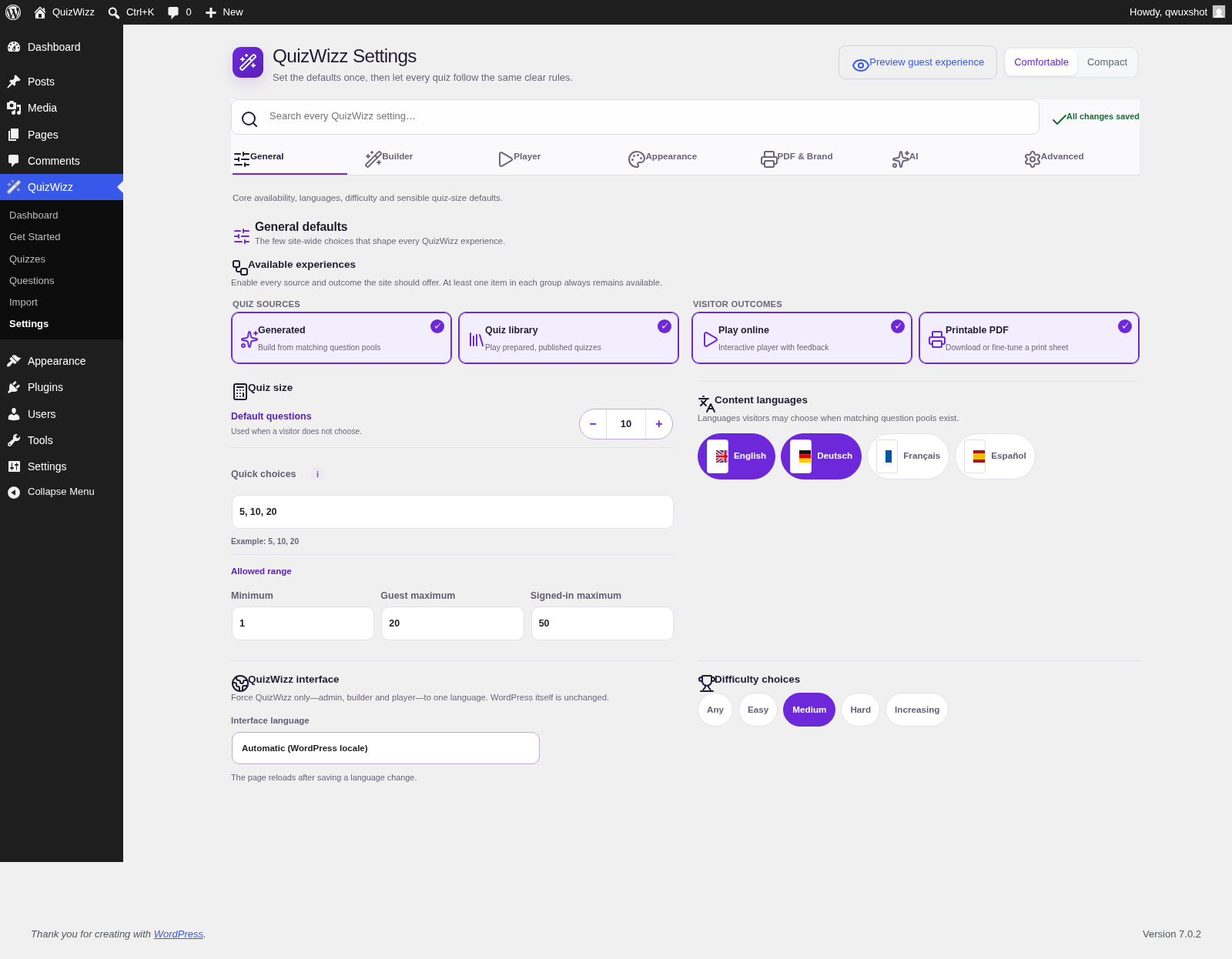1232x959 pixels.
Task: Click the QuizWizz magic wand logo
Action: (248, 62)
